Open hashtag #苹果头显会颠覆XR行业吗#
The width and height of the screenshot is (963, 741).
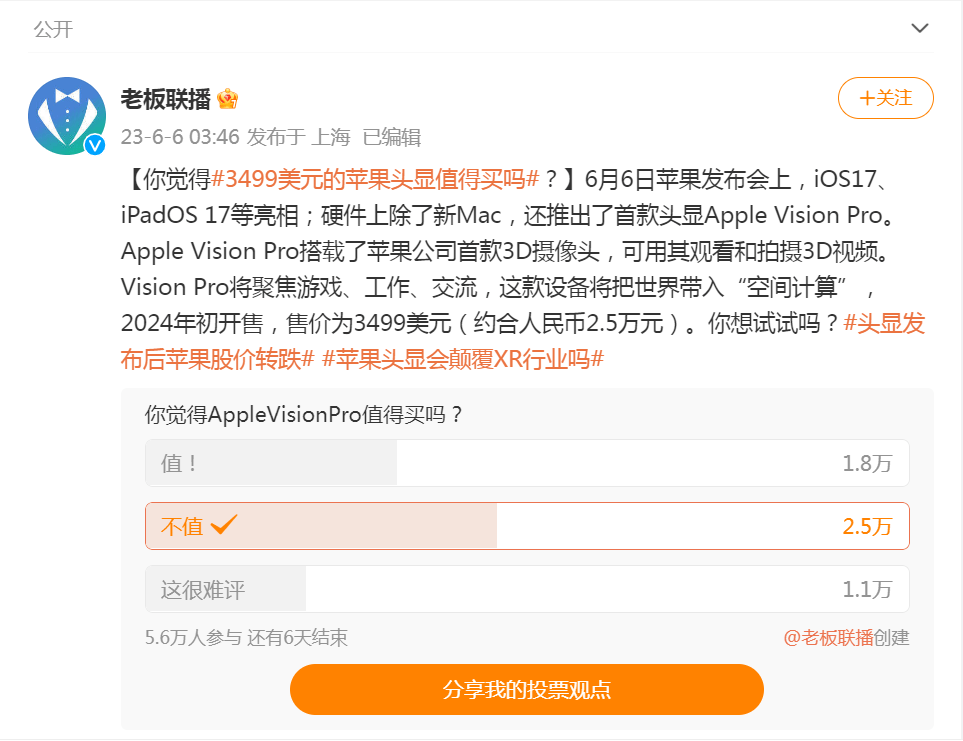click(463, 359)
